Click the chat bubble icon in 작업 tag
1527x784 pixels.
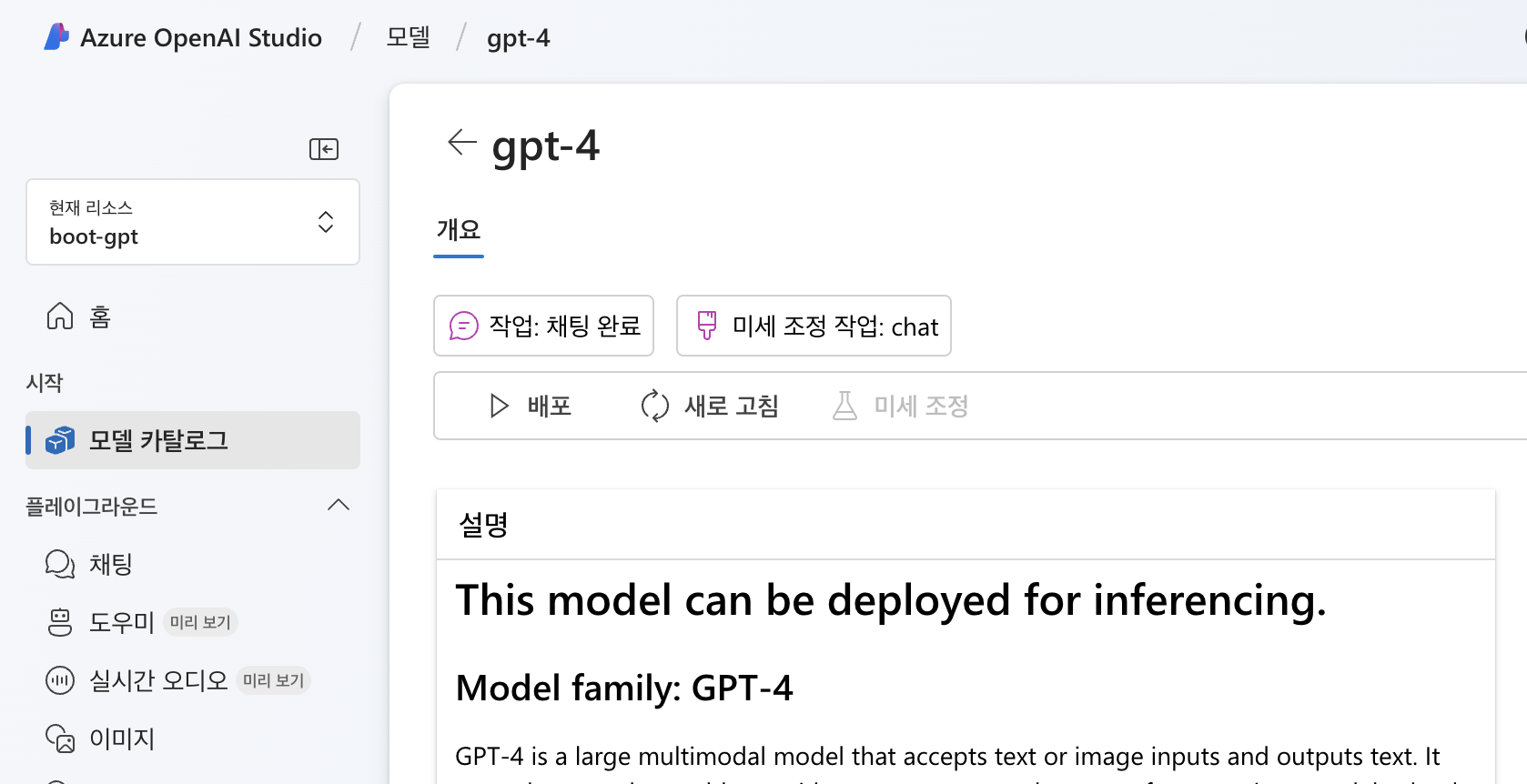coord(464,326)
